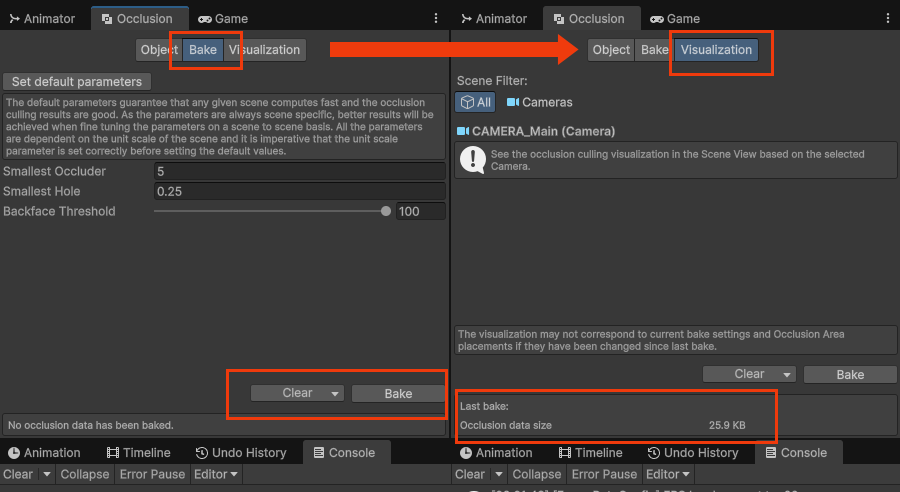Click the Smallest Occluder value field
Screen dimensions: 900x492
point(299,171)
